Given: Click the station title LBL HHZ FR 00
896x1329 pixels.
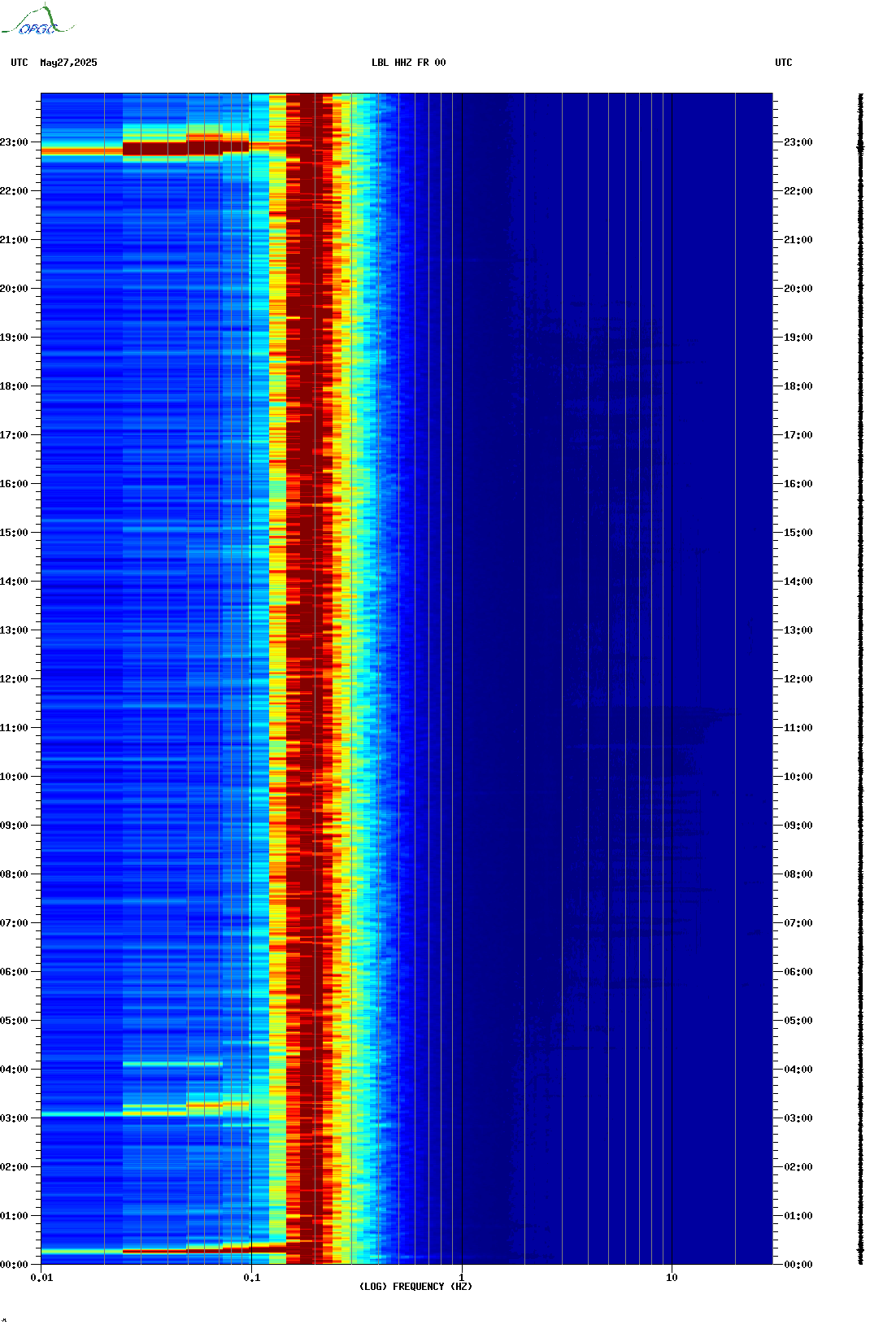Looking at the screenshot, I should [x=408, y=63].
